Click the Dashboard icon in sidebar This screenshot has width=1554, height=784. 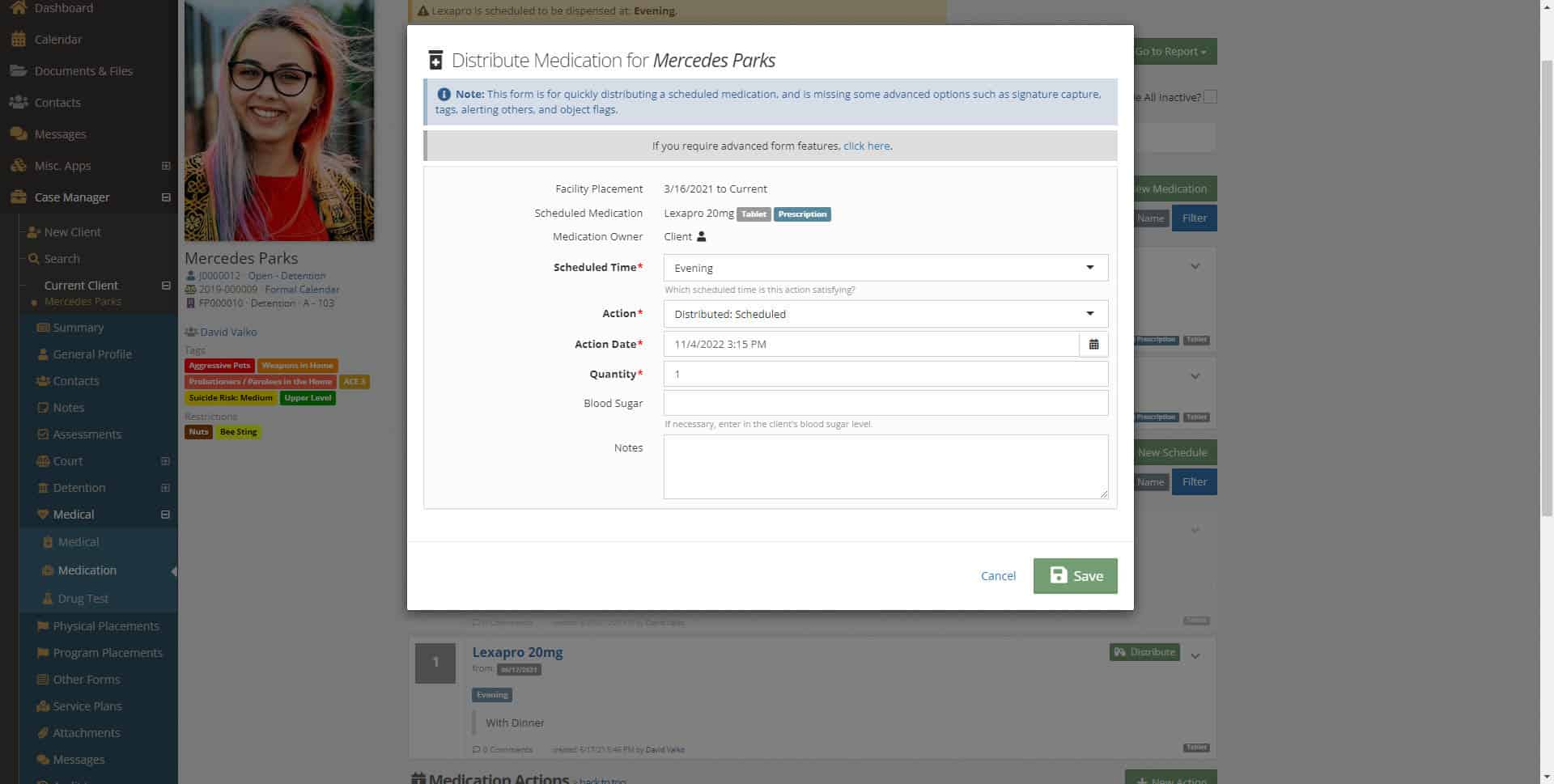18,8
